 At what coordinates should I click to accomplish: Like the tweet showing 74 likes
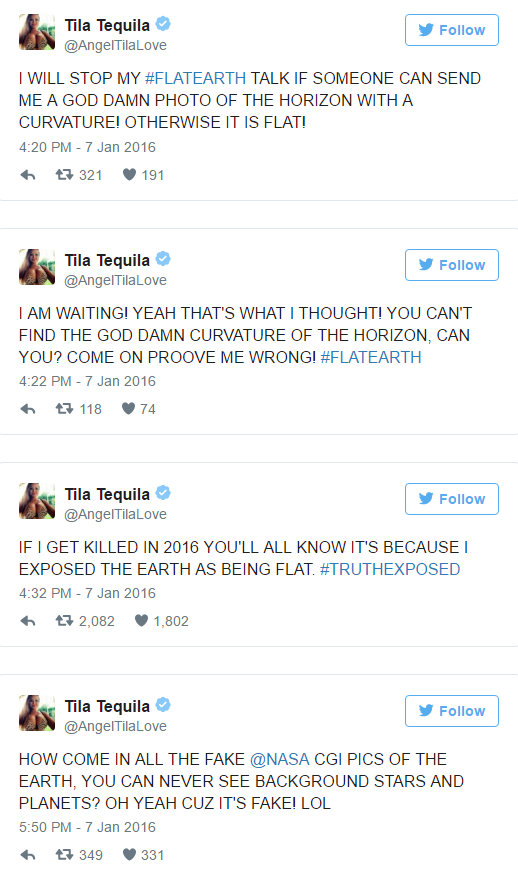coord(128,409)
